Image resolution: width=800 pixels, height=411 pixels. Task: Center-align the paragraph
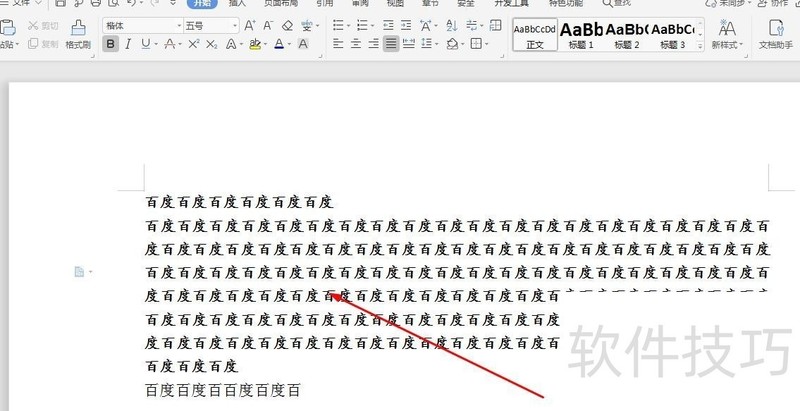pyautogui.click(x=356, y=44)
